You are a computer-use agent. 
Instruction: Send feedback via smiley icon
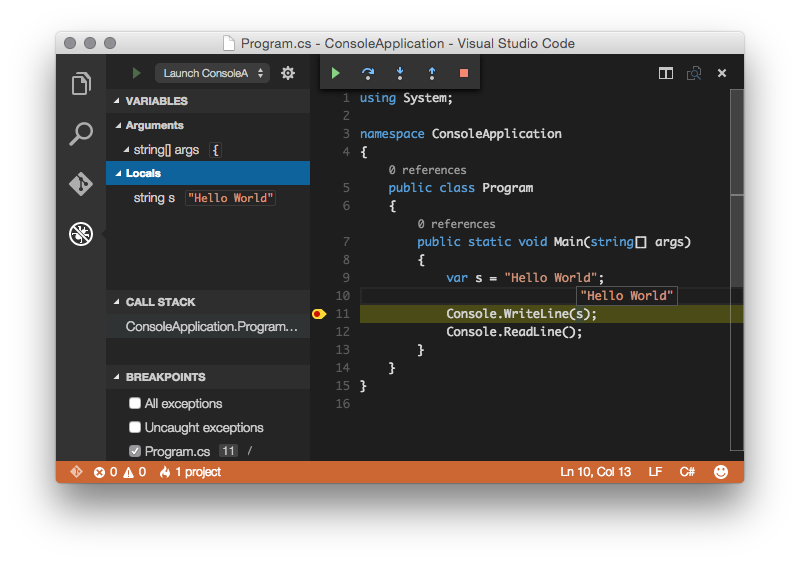[721, 472]
